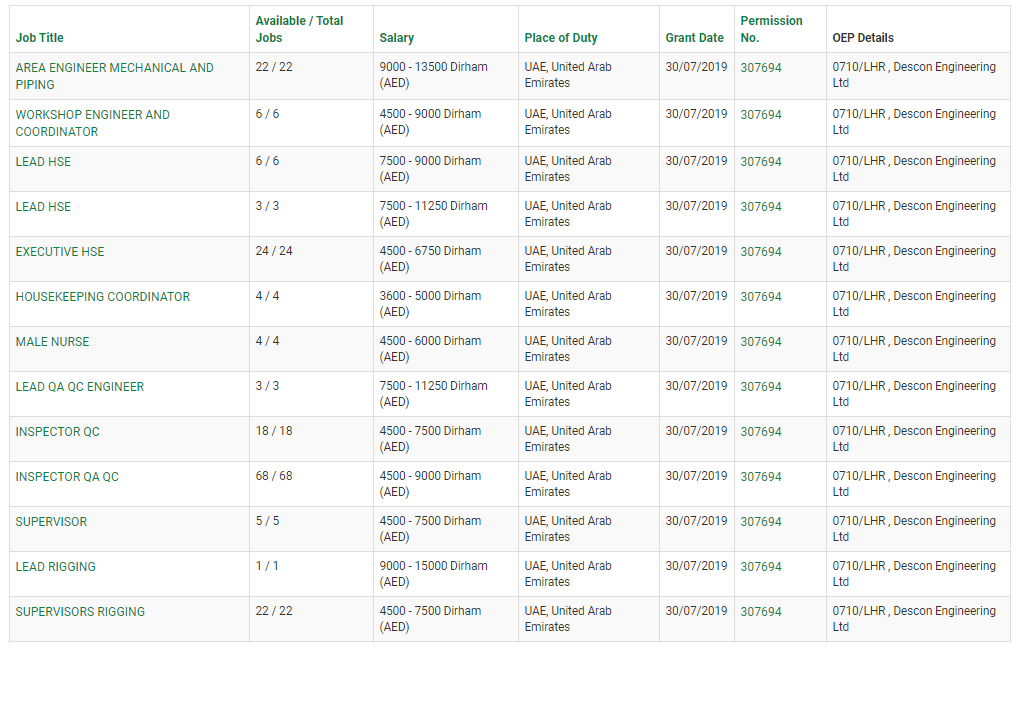Screen dimensions: 1018x719
Task: Open permission 307694 in the INSPECTOR QC row
Action: [761, 431]
